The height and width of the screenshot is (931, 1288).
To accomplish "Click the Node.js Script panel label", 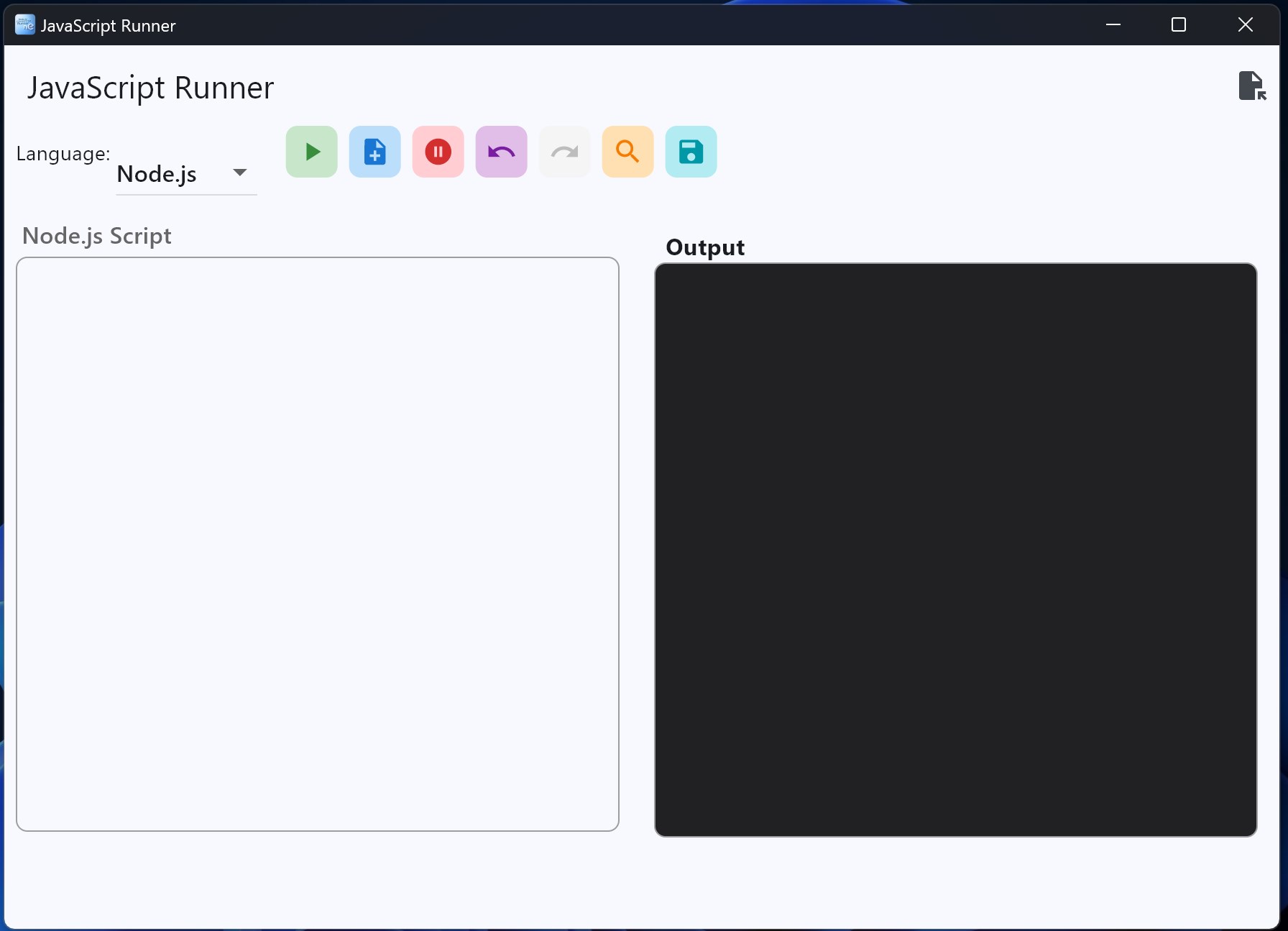I will (x=97, y=235).
